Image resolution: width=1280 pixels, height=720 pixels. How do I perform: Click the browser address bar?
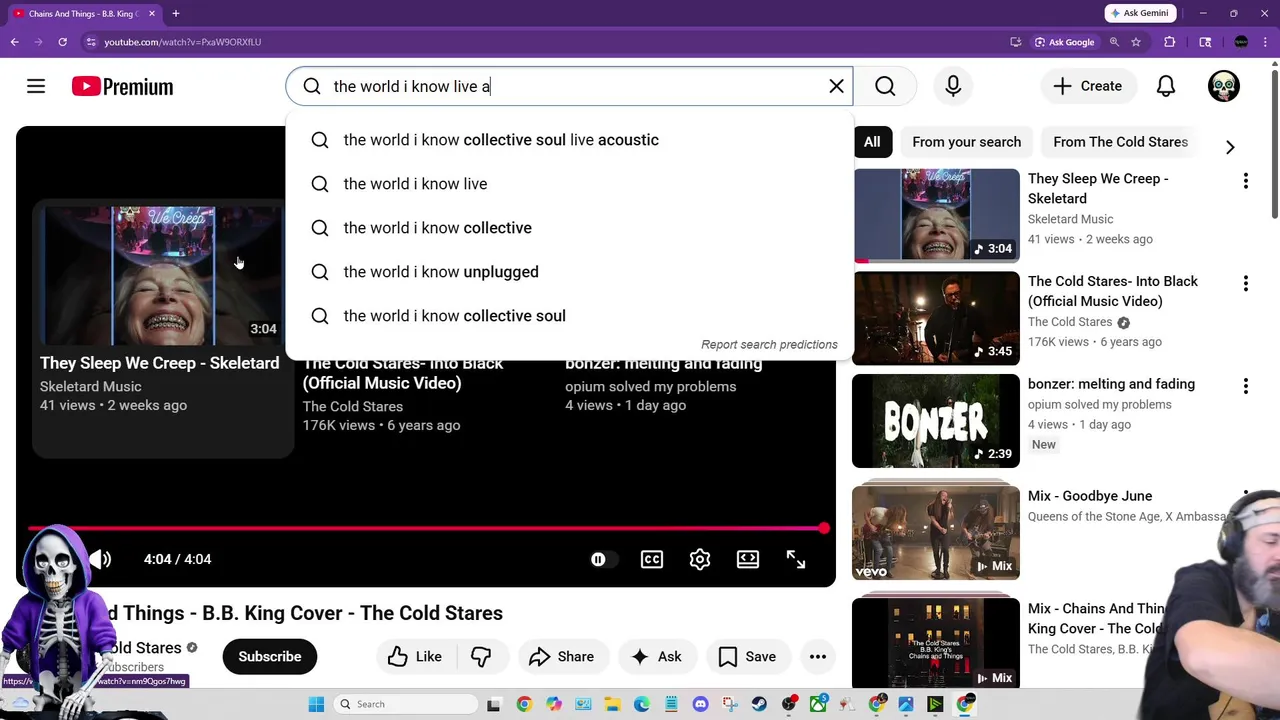(540, 42)
